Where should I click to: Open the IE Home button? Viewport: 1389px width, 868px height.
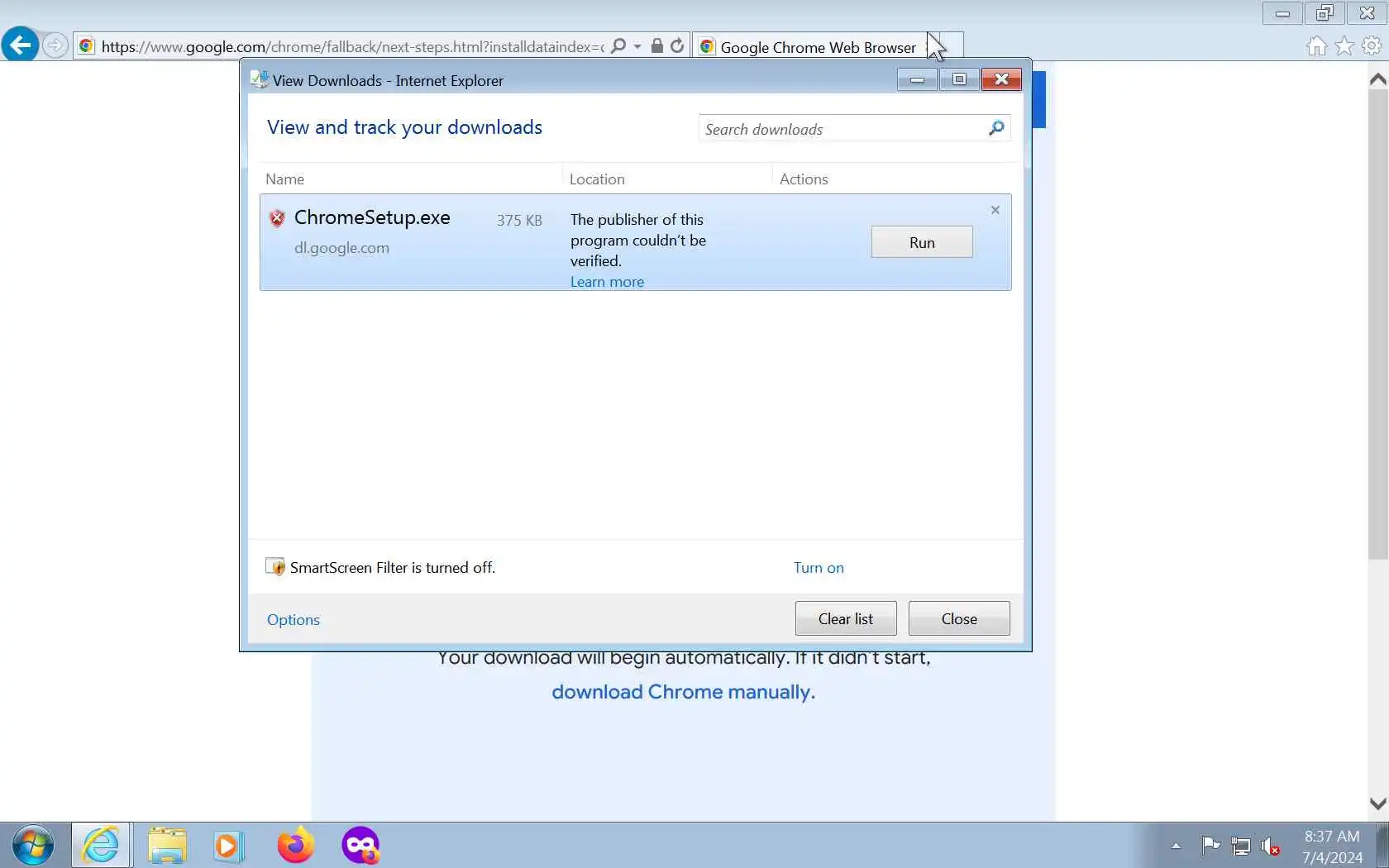(1317, 46)
